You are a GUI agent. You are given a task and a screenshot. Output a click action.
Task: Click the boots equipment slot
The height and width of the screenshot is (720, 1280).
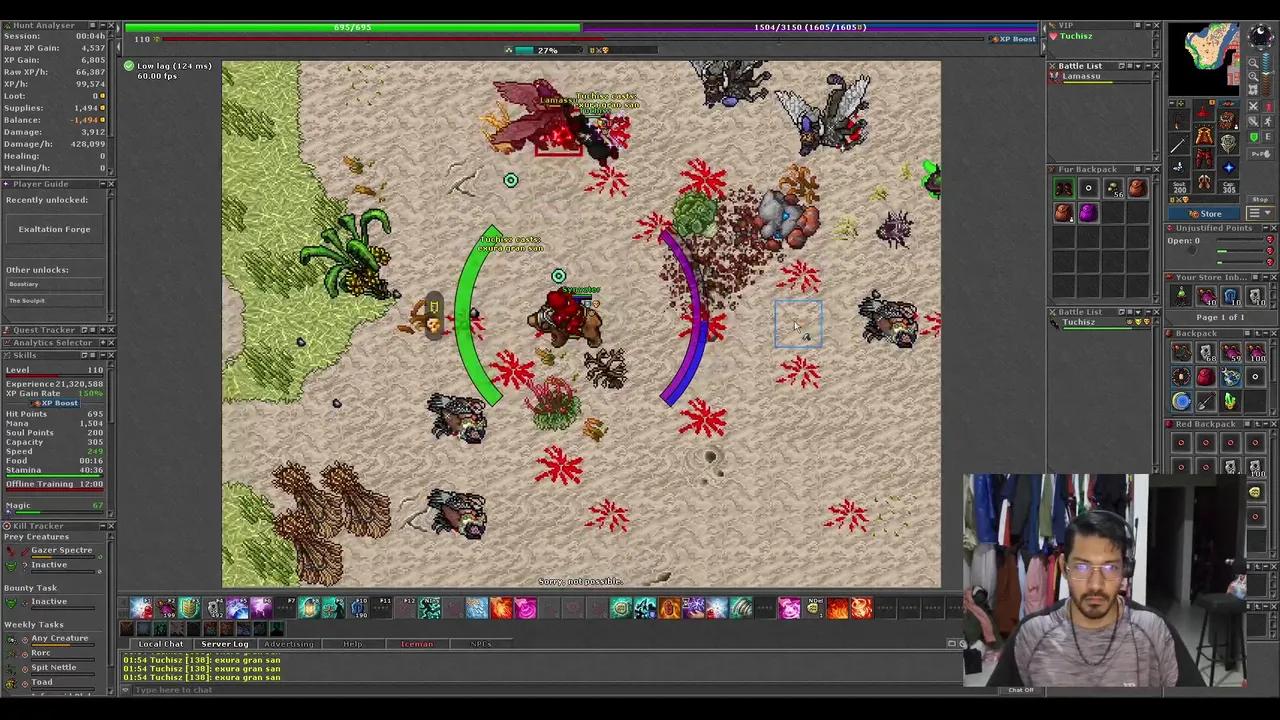[1204, 181]
